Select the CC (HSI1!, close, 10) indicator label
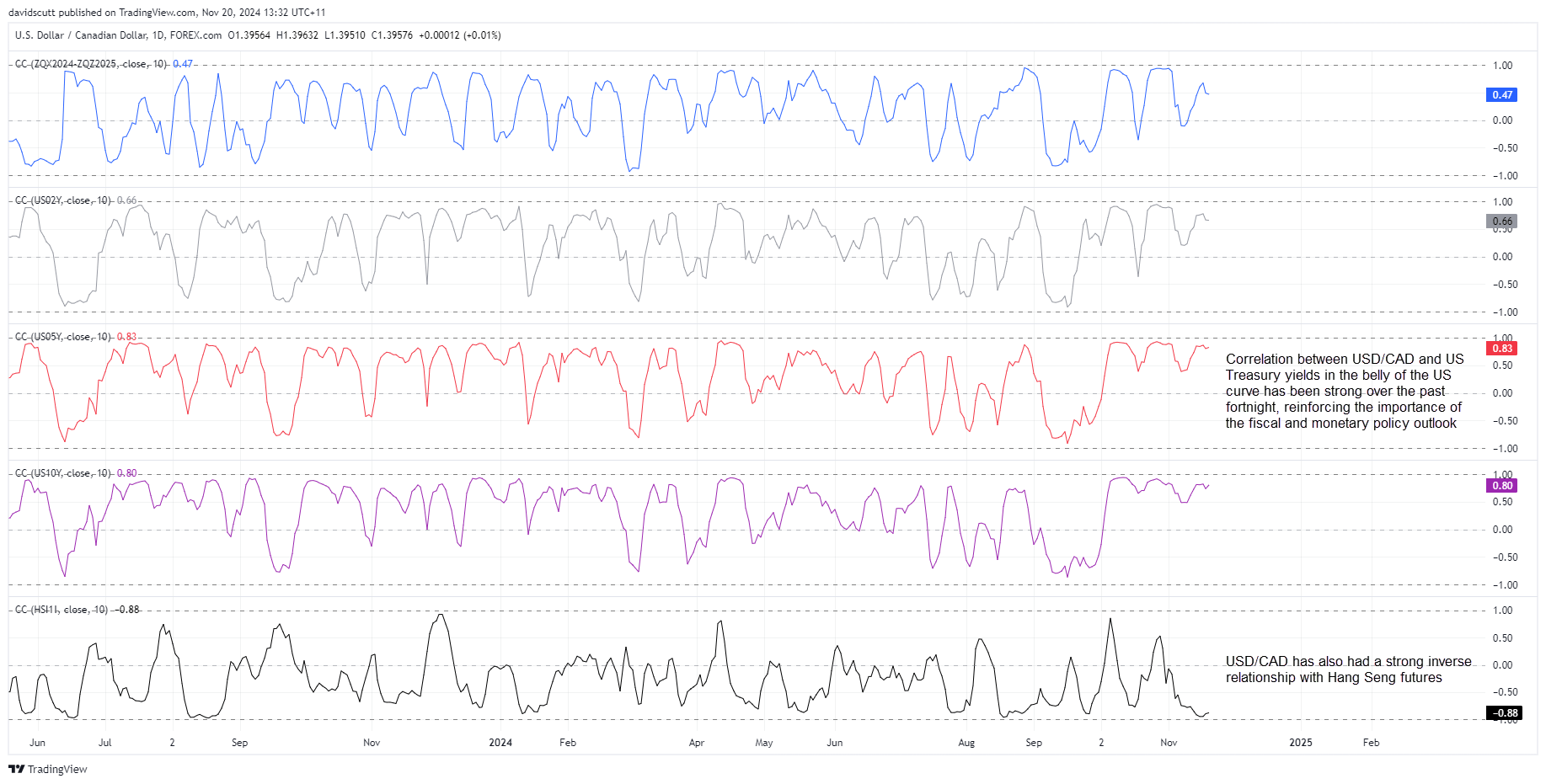 pos(62,610)
